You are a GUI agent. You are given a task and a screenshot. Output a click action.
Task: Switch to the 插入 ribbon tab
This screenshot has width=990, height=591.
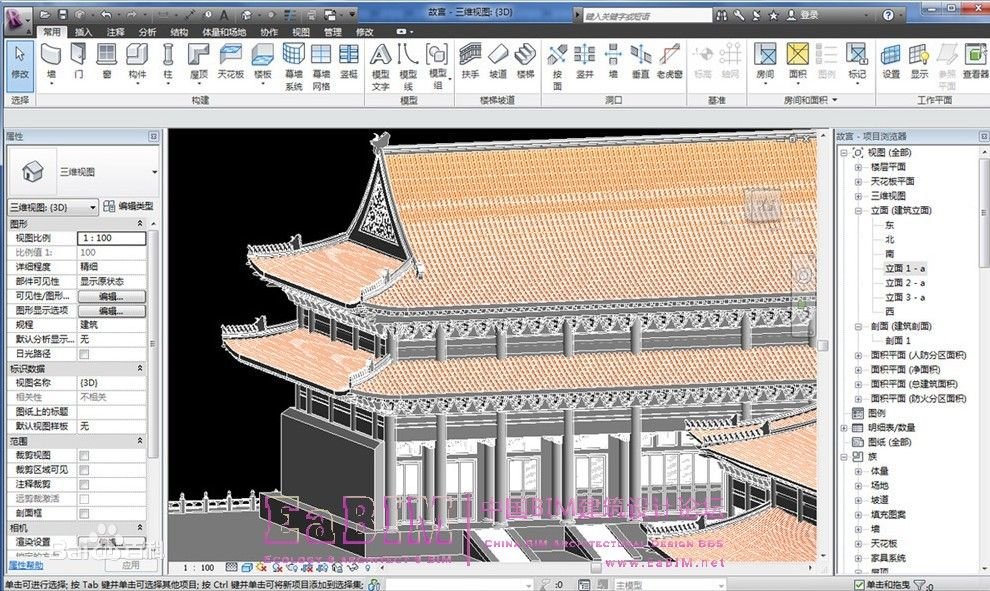click(x=84, y=32)
